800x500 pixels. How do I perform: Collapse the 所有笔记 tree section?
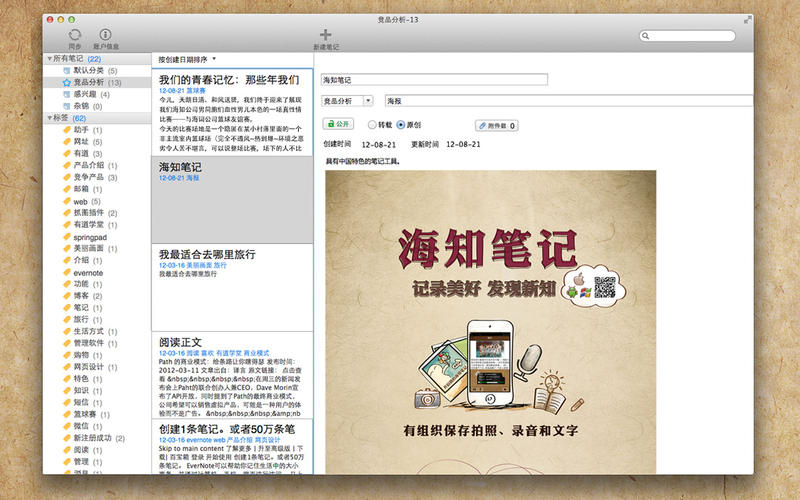[x=49, y=59]
